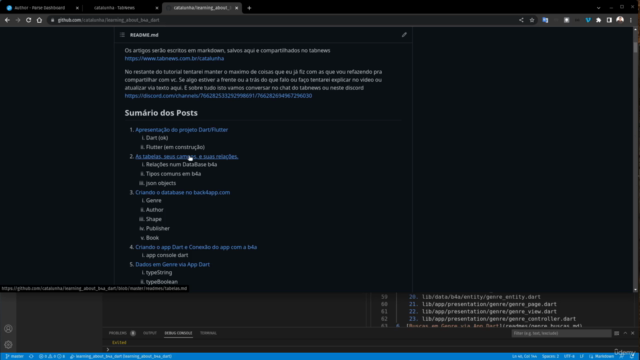This screenshot has height=360, width=640.
Task: Click 'Publisher' sub-item in list
Action: click(x=158, y=229)
